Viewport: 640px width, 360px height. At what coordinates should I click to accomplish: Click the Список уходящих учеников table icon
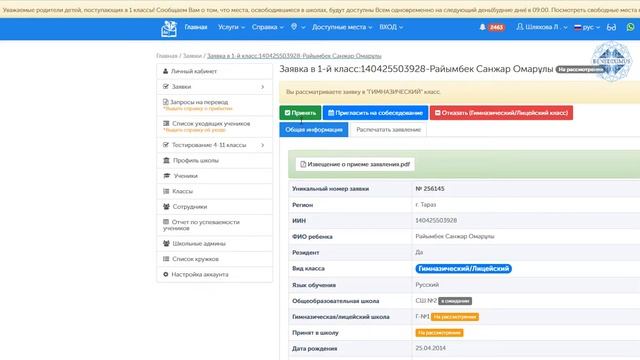tap(166, 123)
